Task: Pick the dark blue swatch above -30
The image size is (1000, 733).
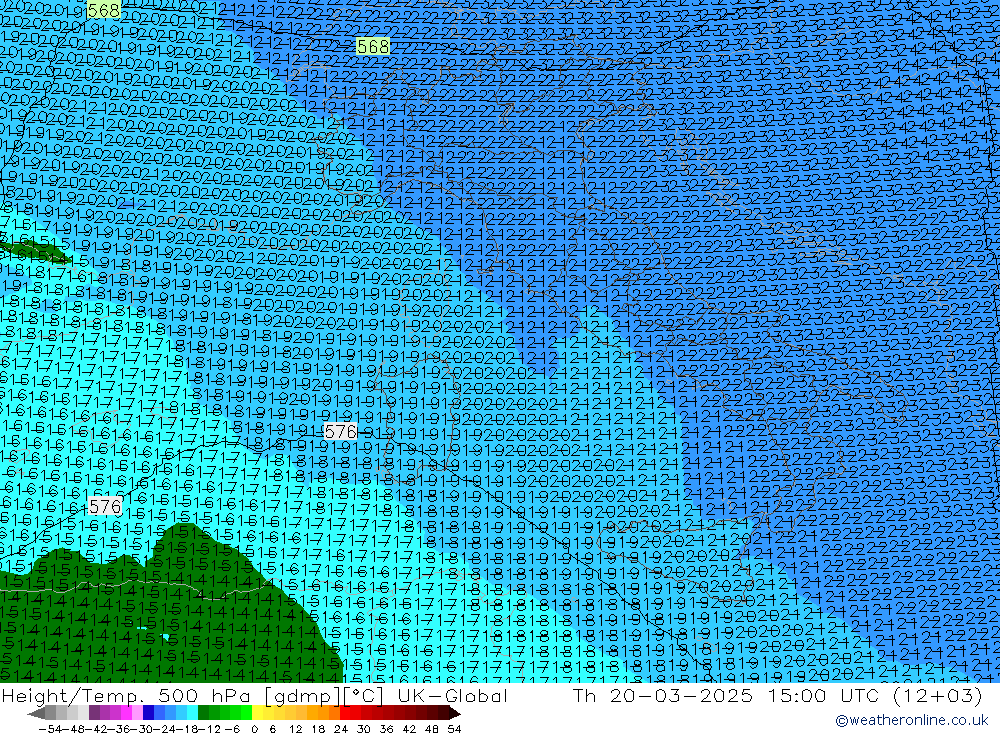Action: pyautogui.click(x=148, y=713)
